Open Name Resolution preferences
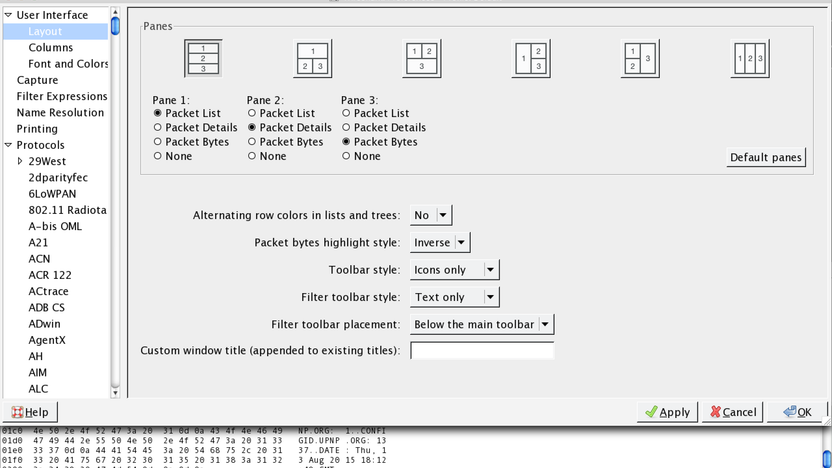Viewport: 832px width, 468px height. click(60, 112)
